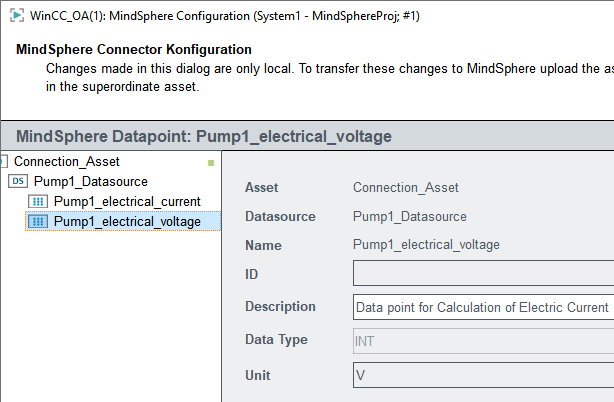The height and width of the screenshot is (402, 614).
Task: Click the asset icon left of Connection_Asset
Action: [x=4, y=161]
